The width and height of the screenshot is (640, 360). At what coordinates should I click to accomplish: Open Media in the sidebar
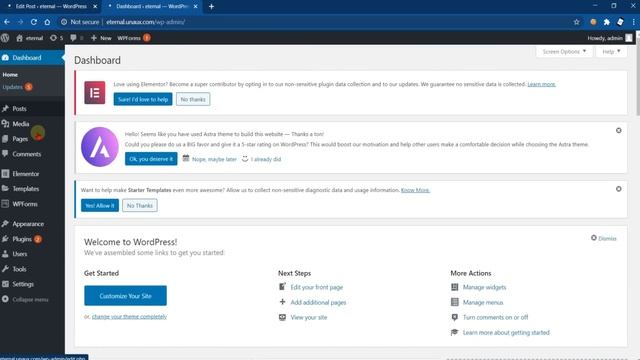click(x=32, y=124)
